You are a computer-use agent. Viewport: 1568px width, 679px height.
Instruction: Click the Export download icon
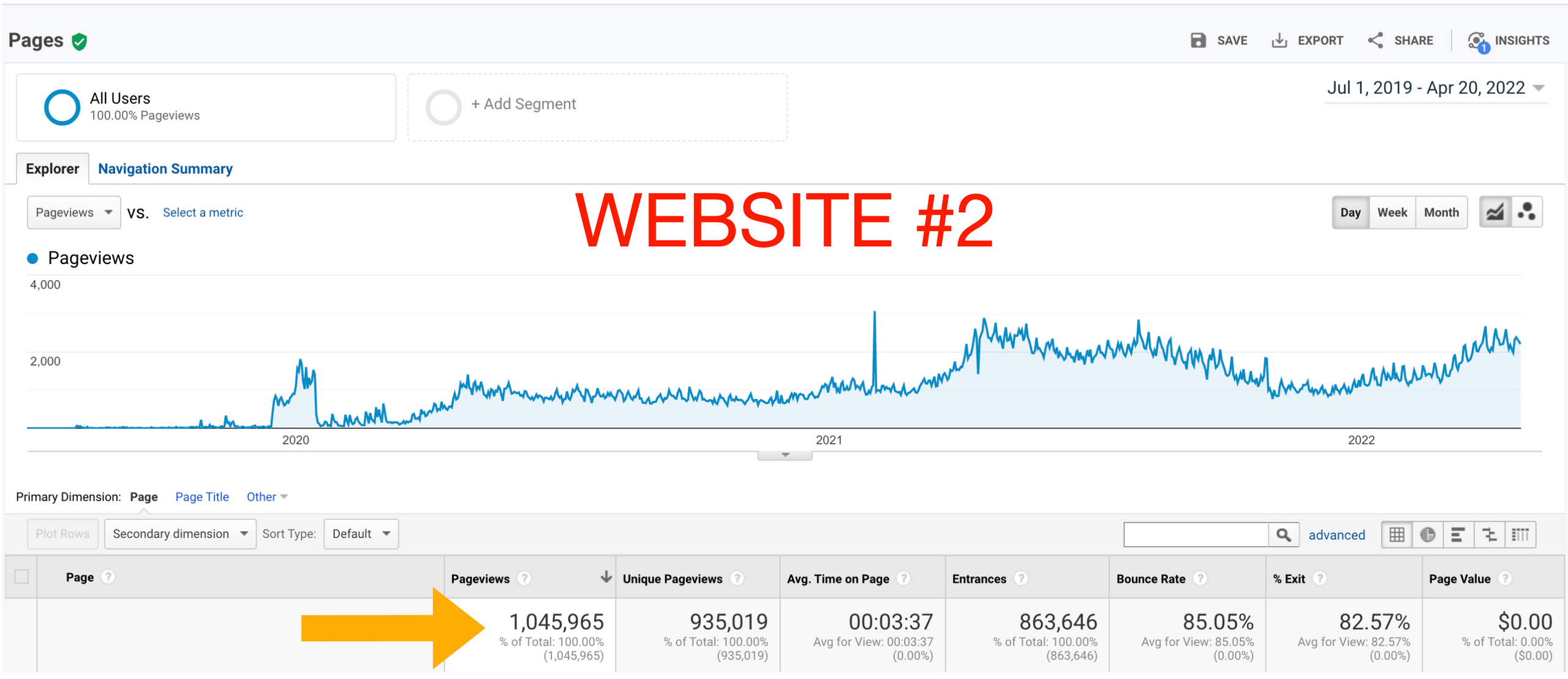(x=1279, y=40)
